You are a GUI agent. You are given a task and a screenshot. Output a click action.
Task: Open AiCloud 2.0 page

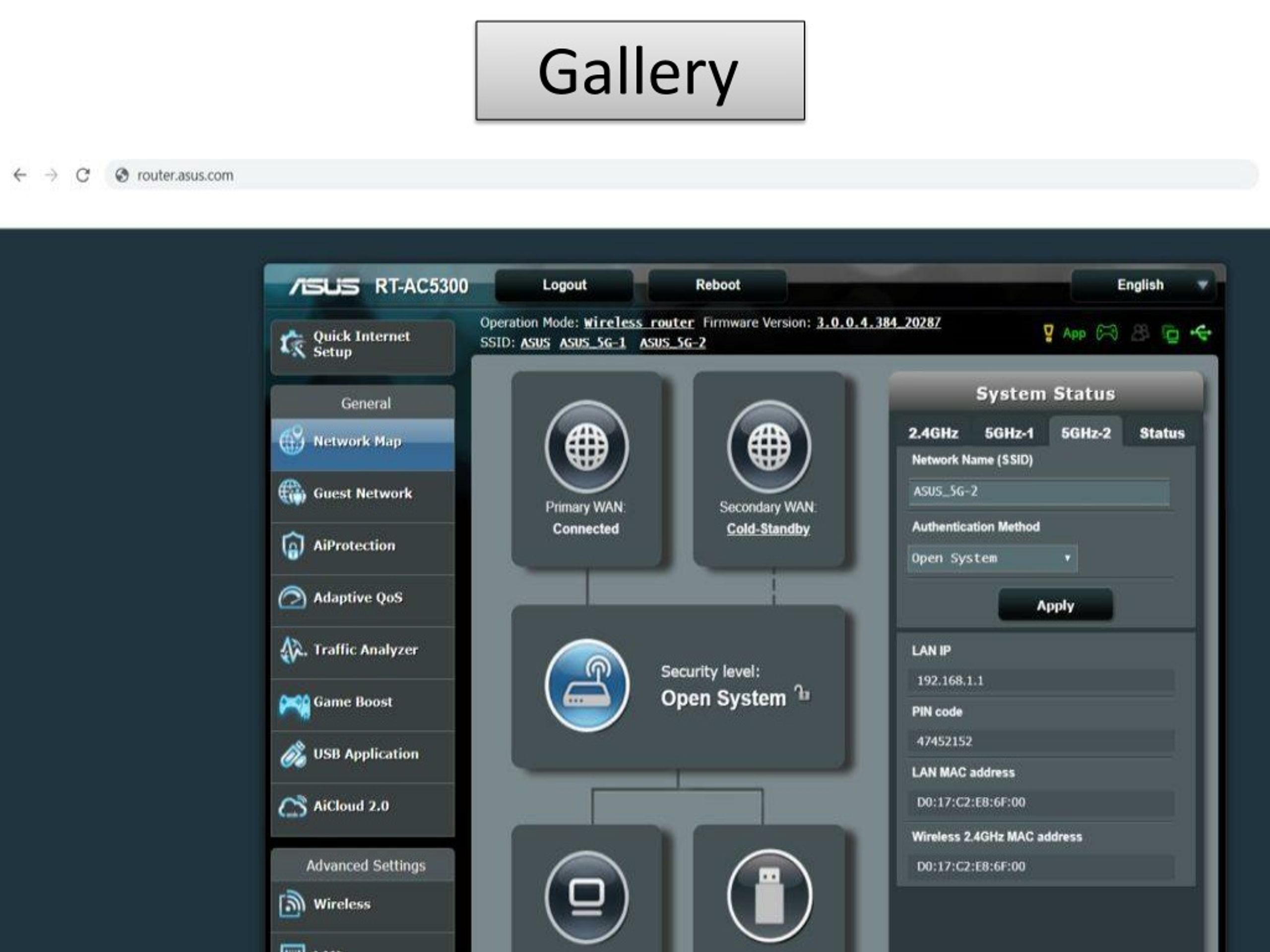(x=363, y=809)
